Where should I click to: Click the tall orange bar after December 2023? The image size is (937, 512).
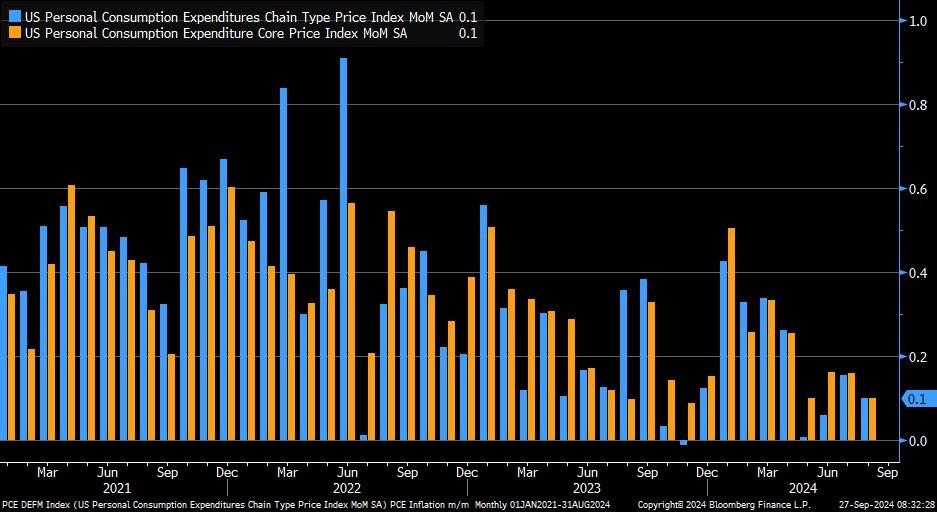coord(732,333)
